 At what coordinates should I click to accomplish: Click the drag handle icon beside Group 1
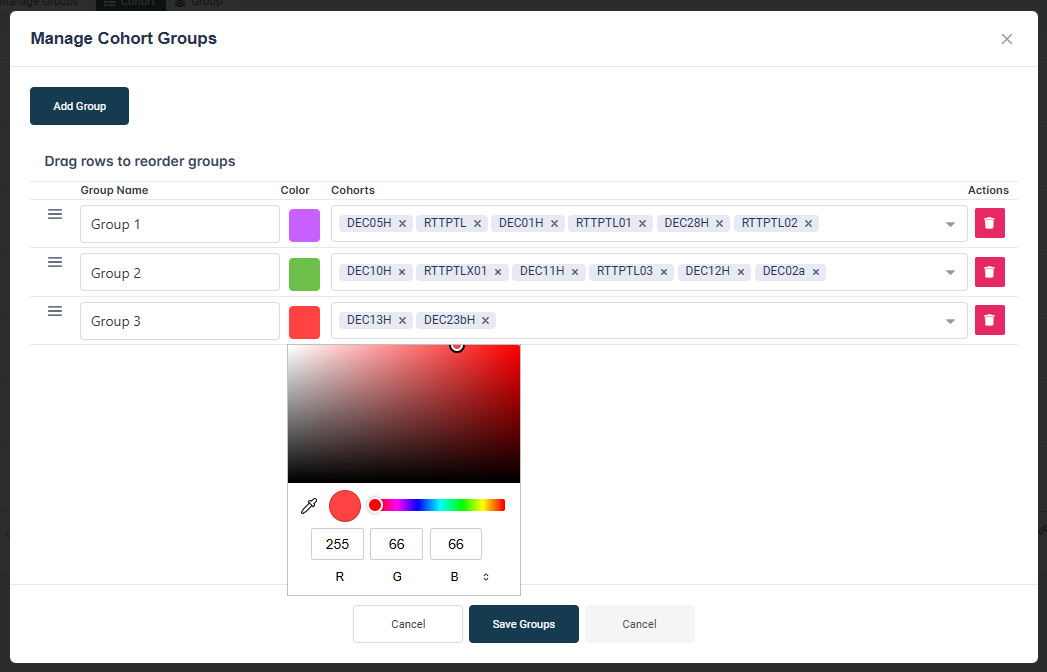[53, 213]
